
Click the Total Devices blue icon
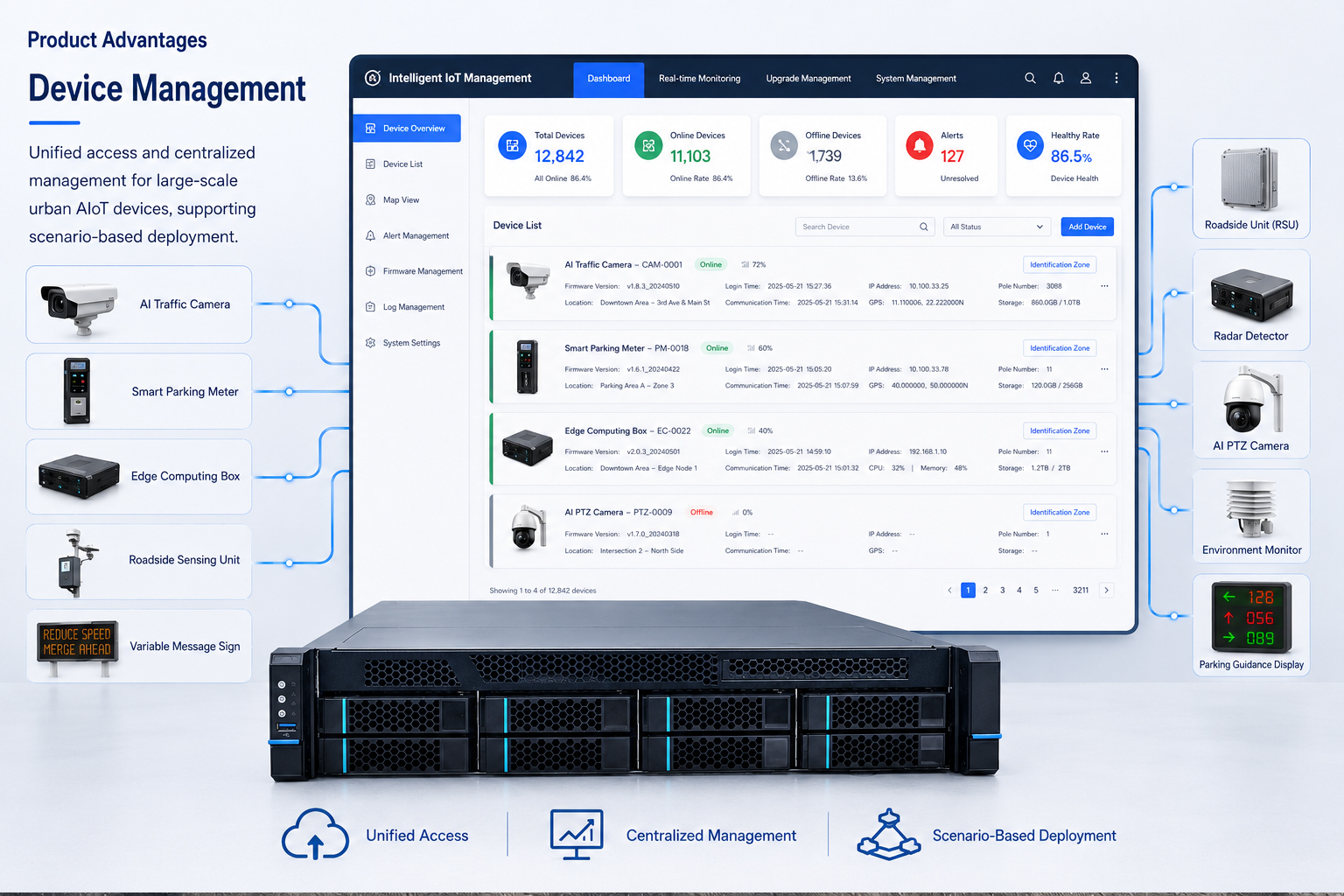(513, 146)
